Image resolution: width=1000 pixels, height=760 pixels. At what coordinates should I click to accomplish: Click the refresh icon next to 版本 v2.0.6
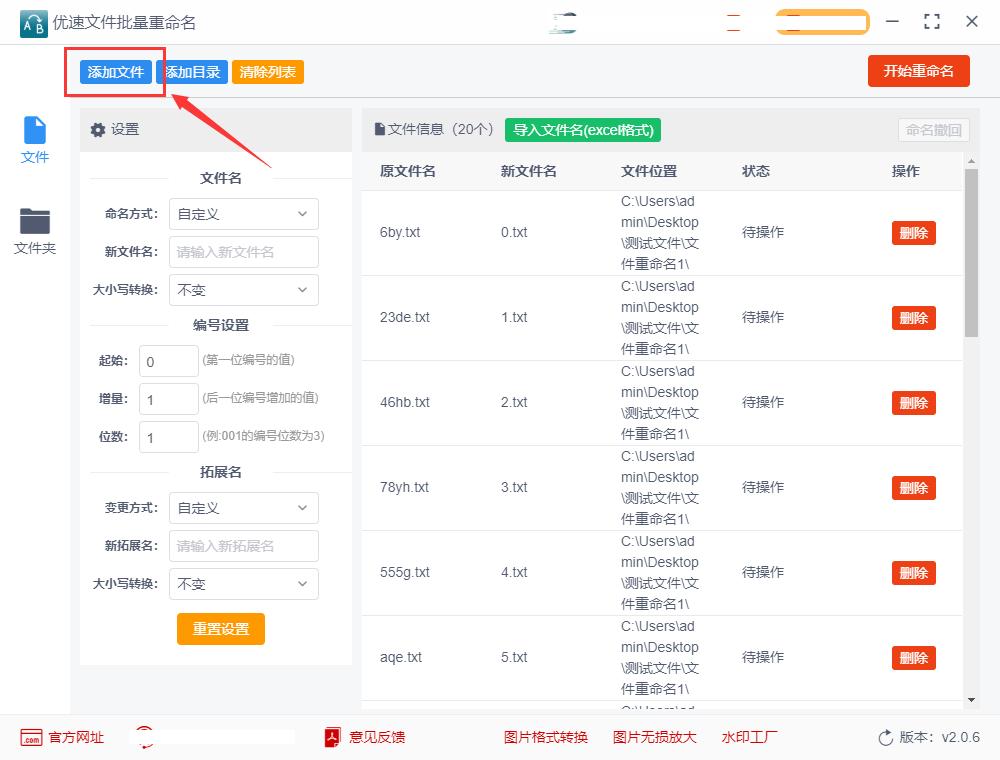(883, 737)
